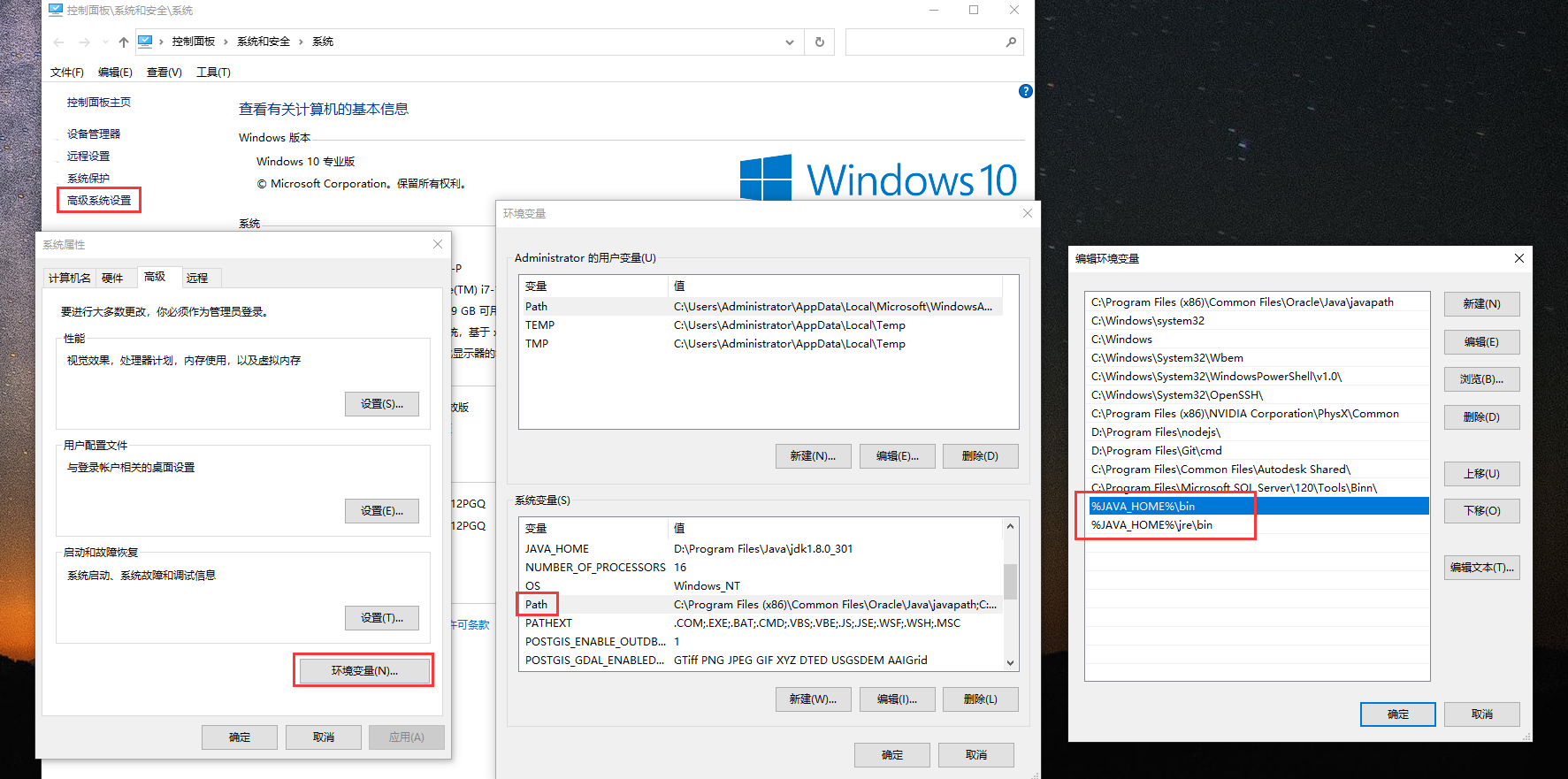This screenshot has width=1568, height=779.
Task: Click 上移(U) move up button
Action: coord(1482,474)
